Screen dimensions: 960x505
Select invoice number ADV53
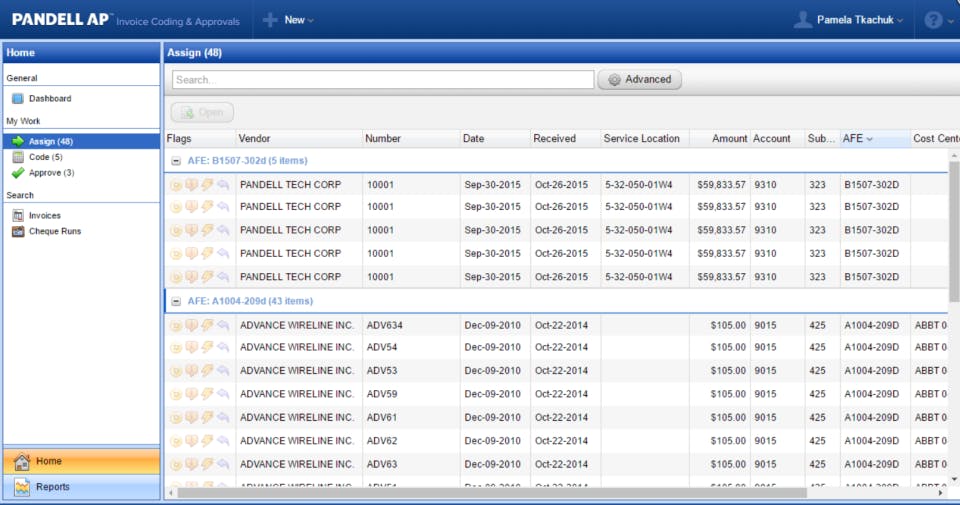[x=382, y=370]
